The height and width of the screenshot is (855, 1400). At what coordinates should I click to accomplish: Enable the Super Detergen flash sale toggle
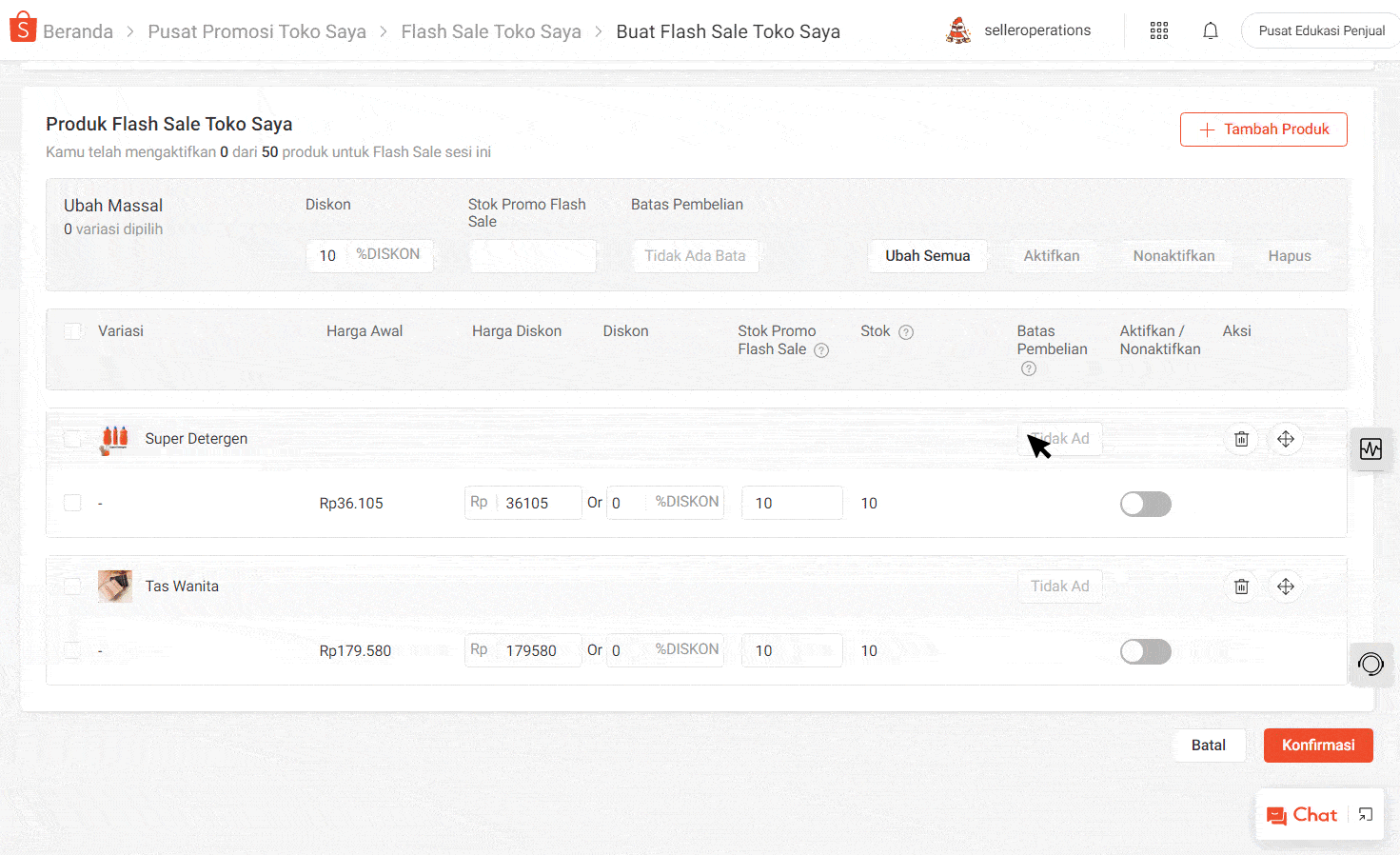coord(1145,504)
